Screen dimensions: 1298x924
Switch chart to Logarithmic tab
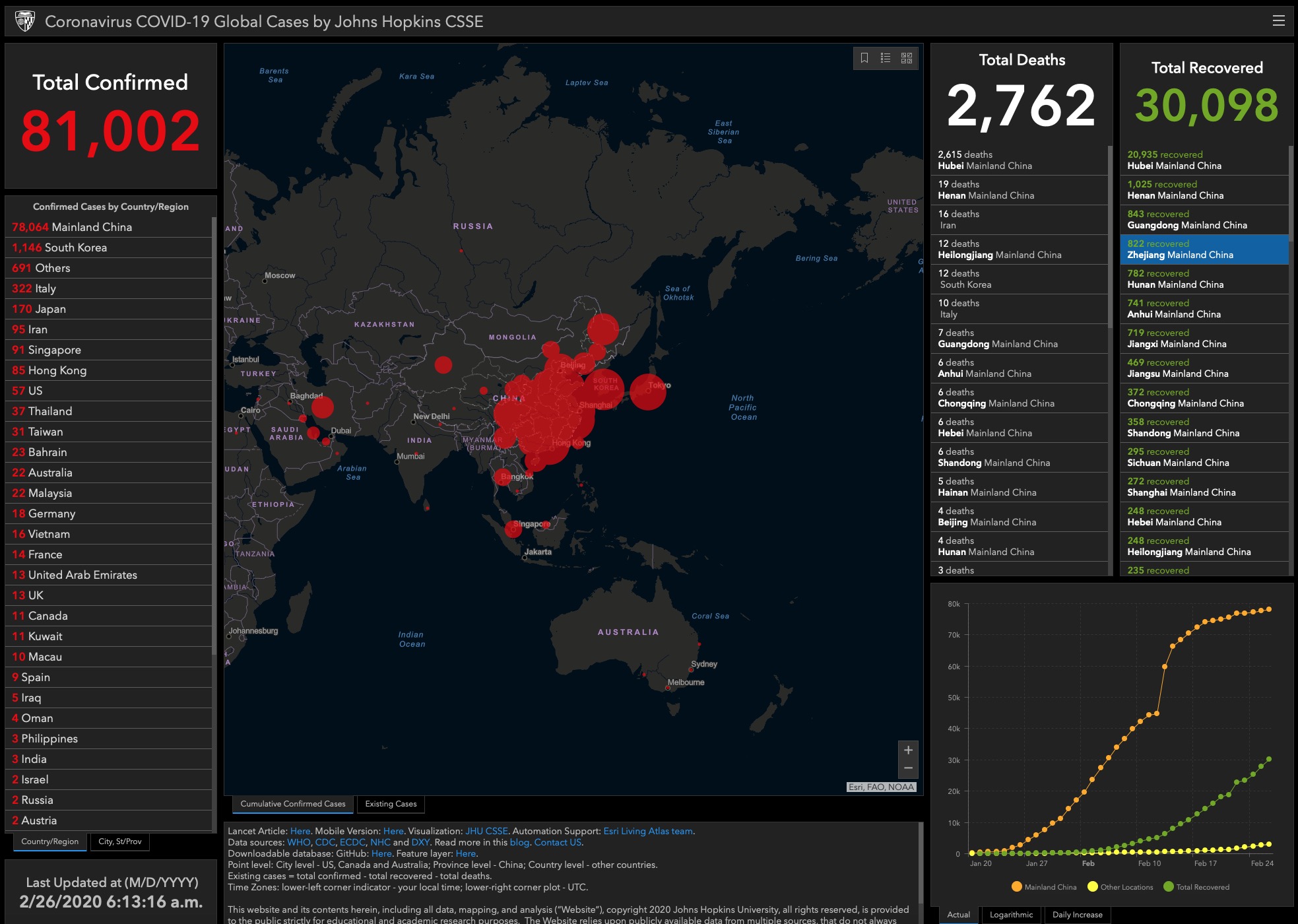[x=1010, y=914]
